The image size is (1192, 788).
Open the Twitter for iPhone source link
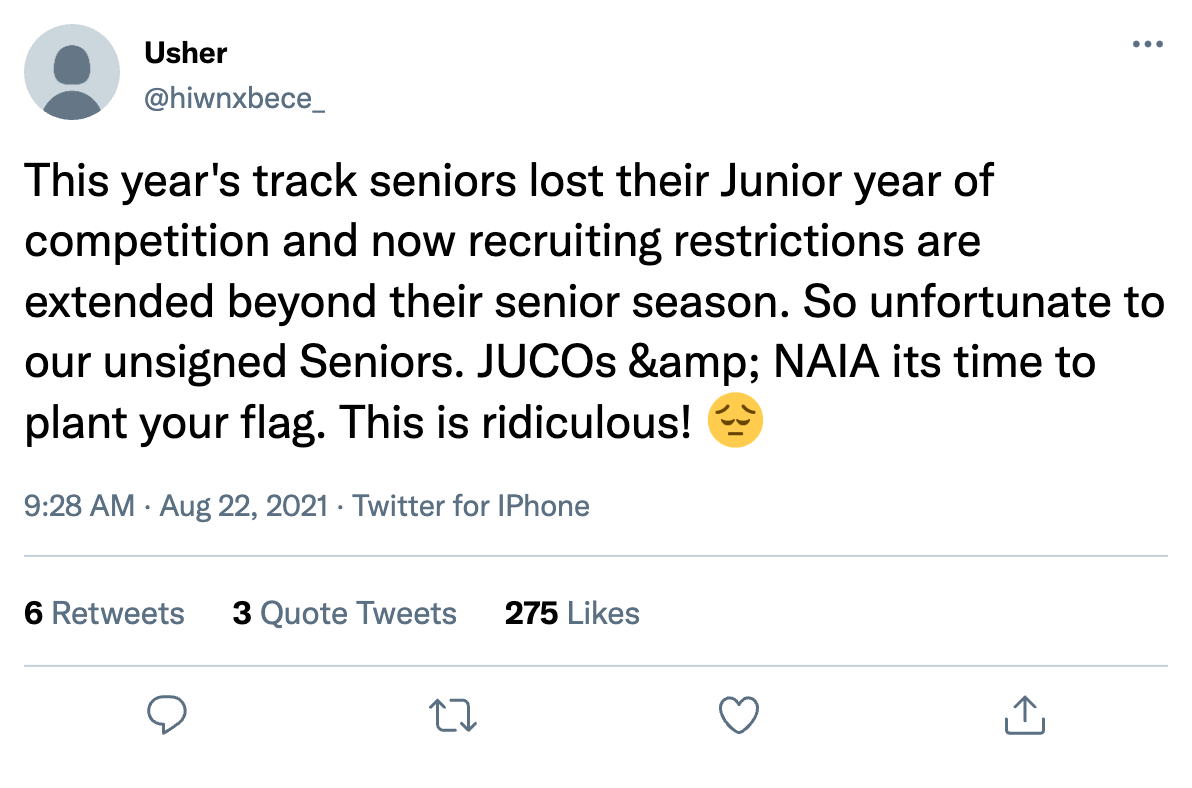coord(471,506)
